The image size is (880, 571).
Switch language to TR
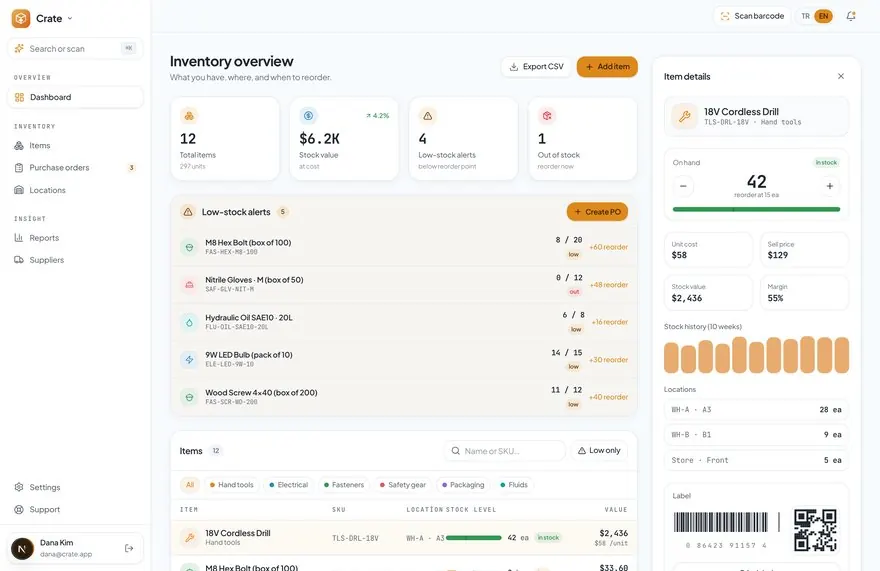click(x=805, y=16)
